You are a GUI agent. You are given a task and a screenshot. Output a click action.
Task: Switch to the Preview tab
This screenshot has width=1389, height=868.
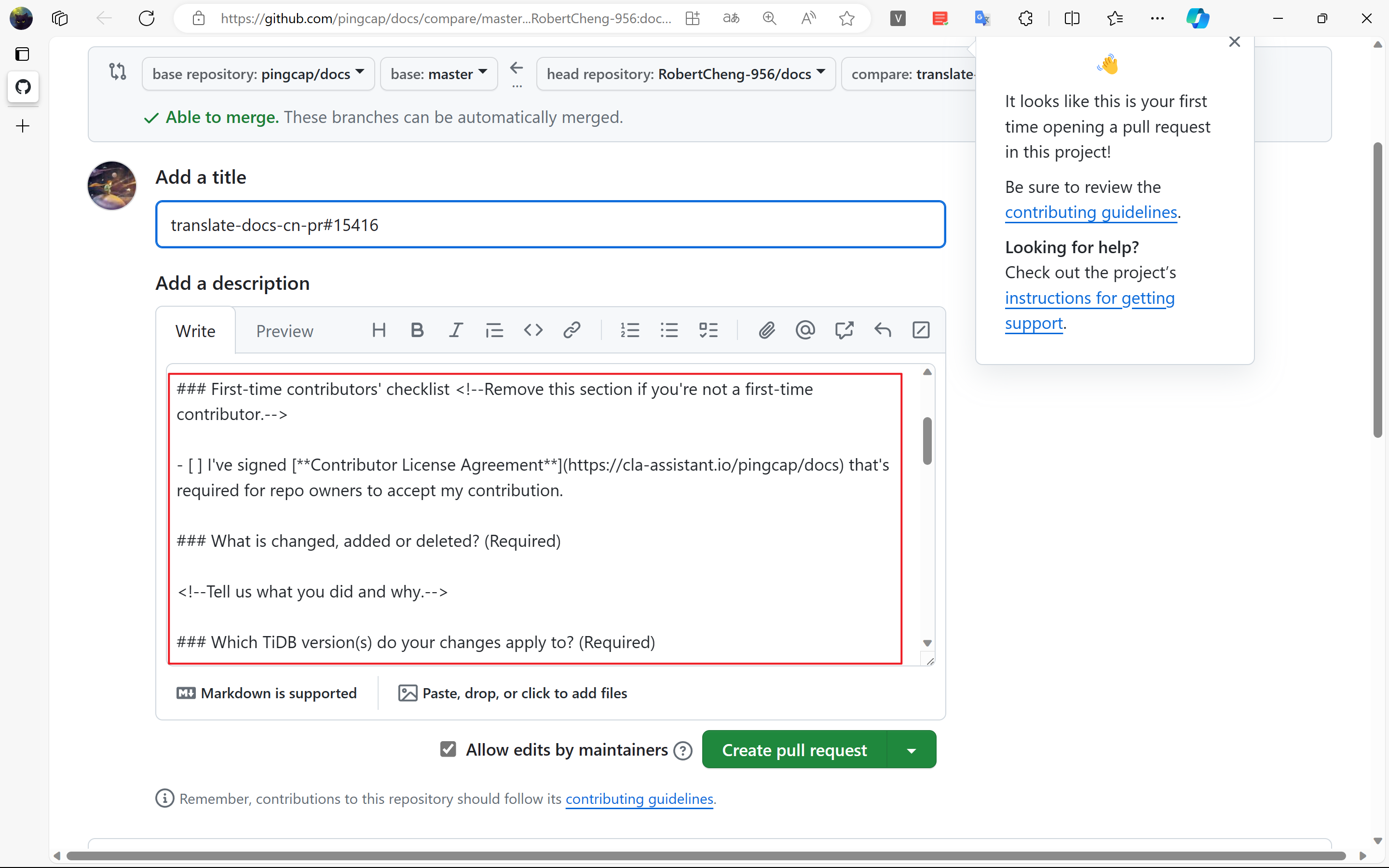284,331
